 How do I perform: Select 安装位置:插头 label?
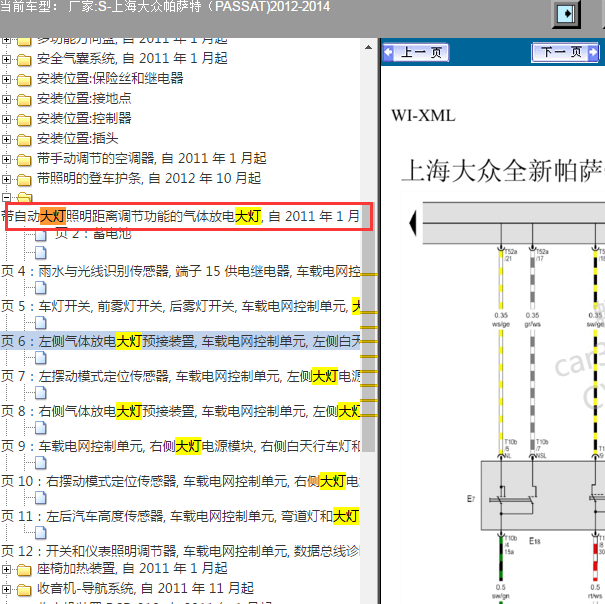pyautogui.click(x=78, y=139)
